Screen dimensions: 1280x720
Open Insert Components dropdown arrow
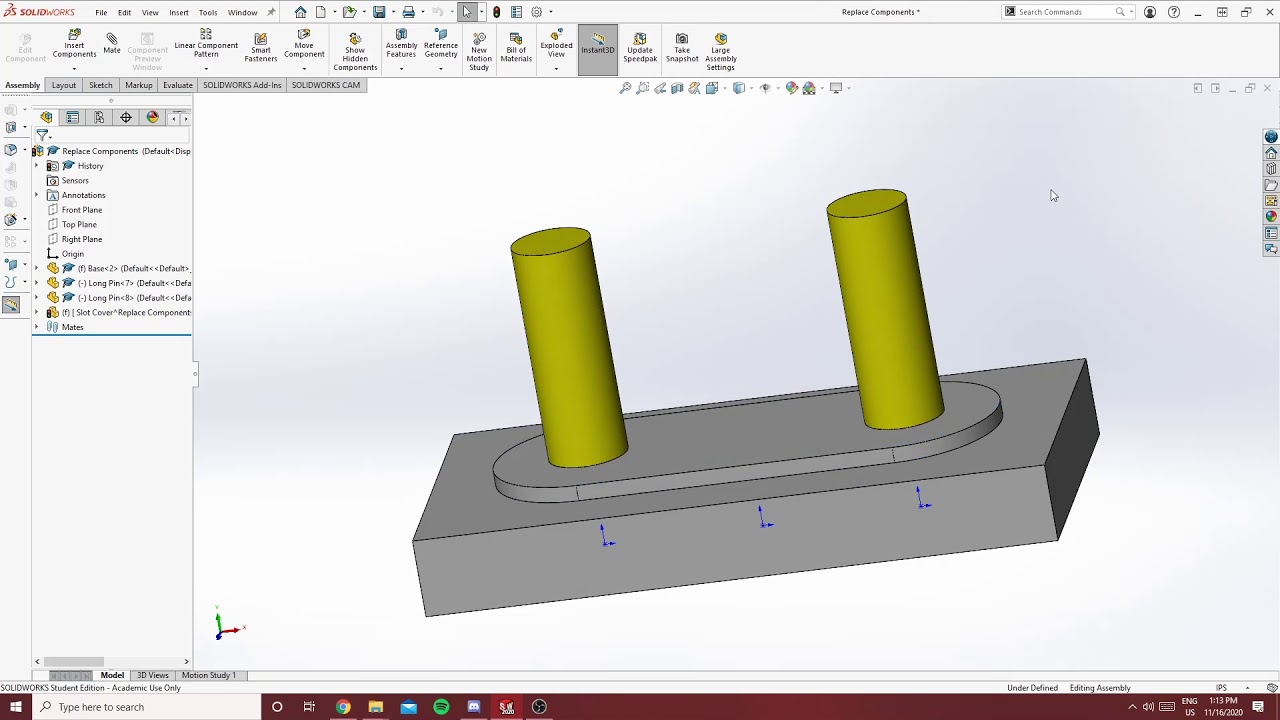point(74,68)
